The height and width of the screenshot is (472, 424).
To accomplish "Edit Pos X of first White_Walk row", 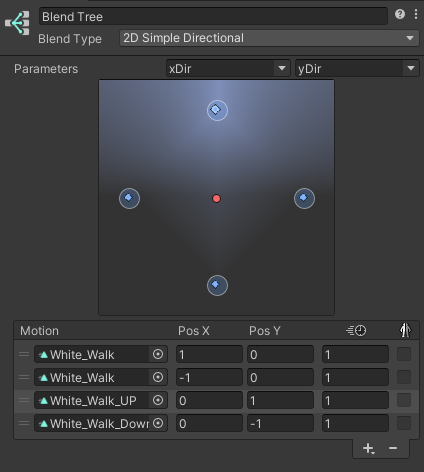I will pos(209,354).
